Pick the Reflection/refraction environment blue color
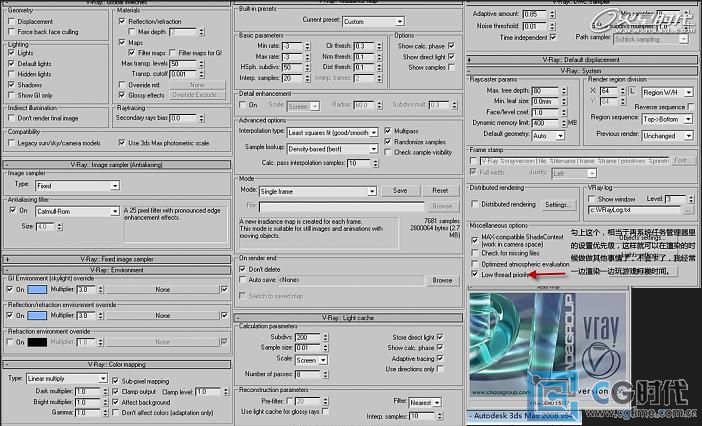This screenshot has width=702, height=426. click(x=37, y=315)
